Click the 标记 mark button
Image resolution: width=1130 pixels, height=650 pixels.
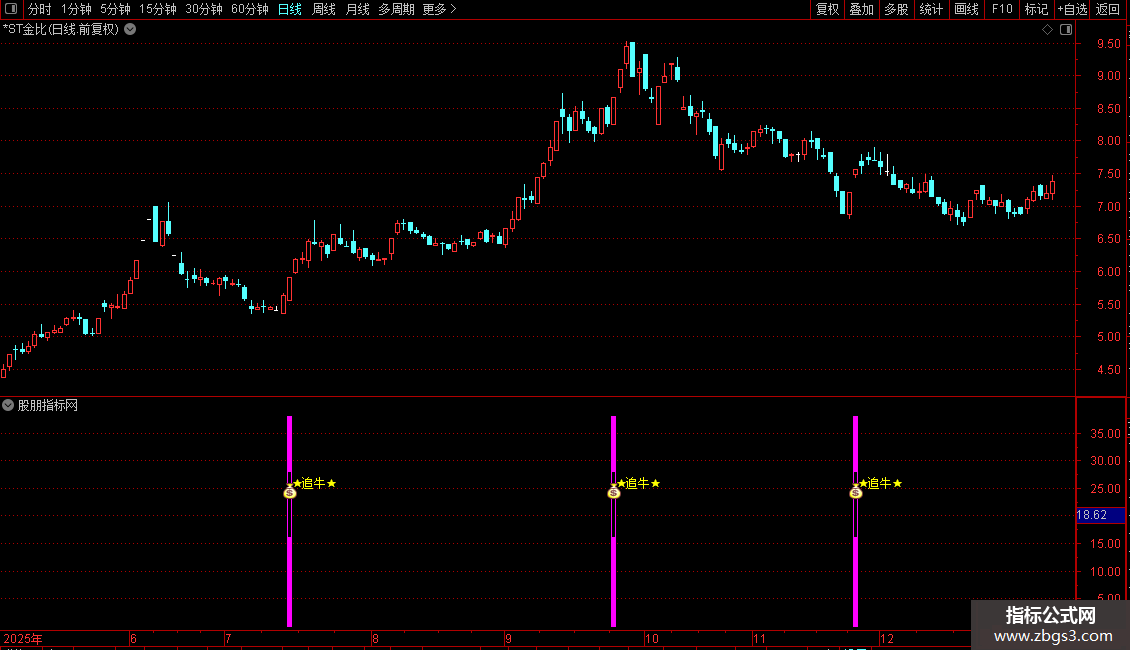(1036, 9)
